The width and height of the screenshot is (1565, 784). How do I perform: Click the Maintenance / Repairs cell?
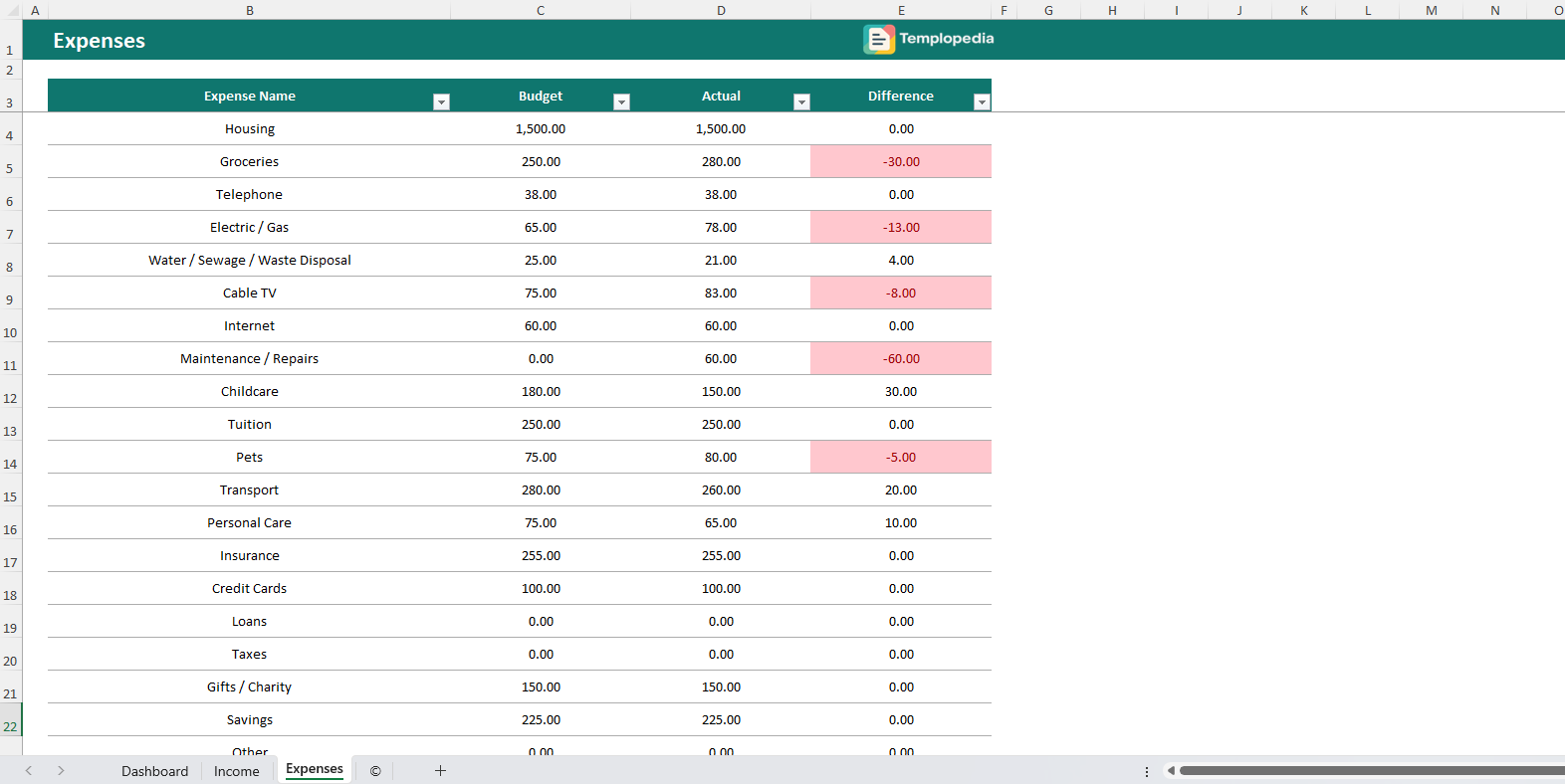249,359
